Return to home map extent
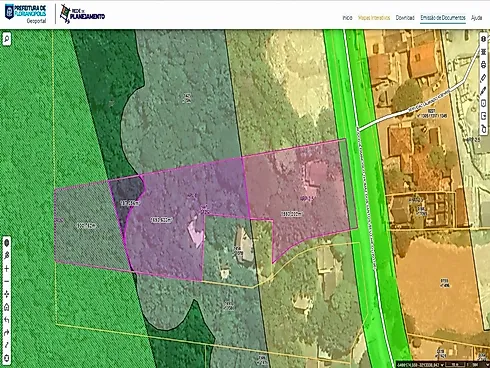The width and height of the screenshot is (490, 368). pyautogui.click(x=7, y=307)
